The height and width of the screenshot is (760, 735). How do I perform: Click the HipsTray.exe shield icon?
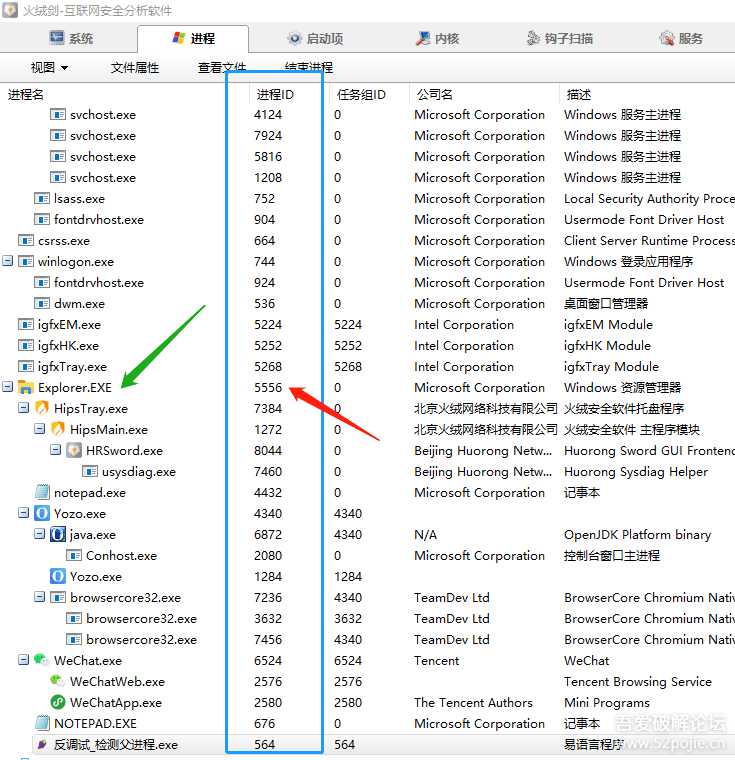pyautogui.click(x=42, y=408)
